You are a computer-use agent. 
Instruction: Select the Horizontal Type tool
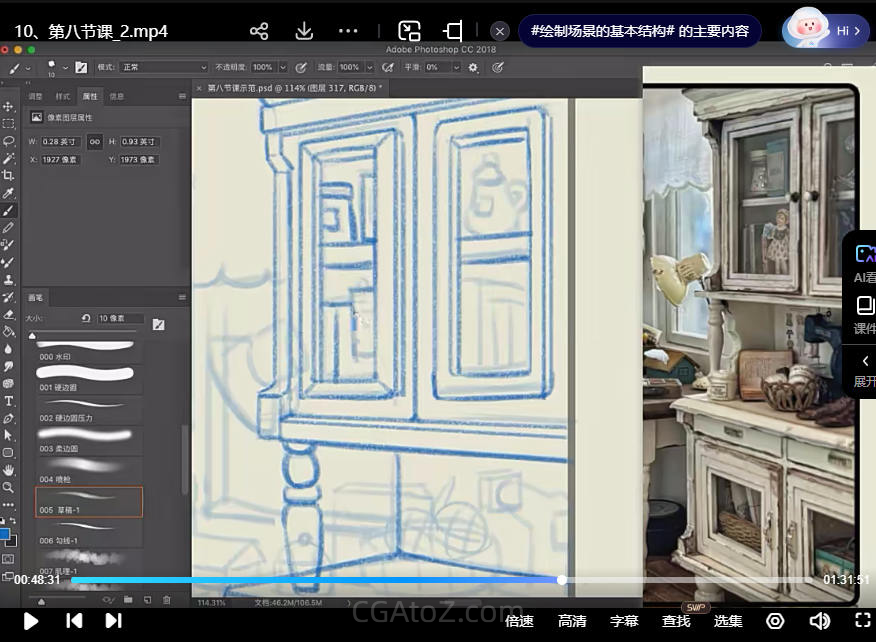pos(8,401)
